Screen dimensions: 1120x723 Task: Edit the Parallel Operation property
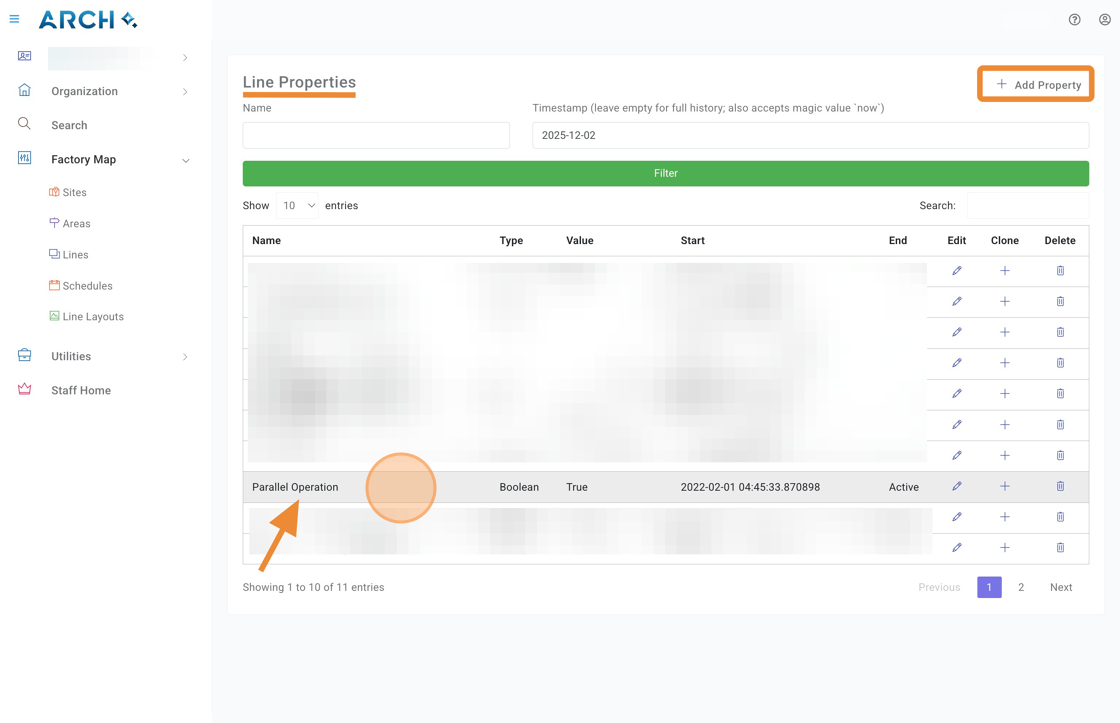956,487
